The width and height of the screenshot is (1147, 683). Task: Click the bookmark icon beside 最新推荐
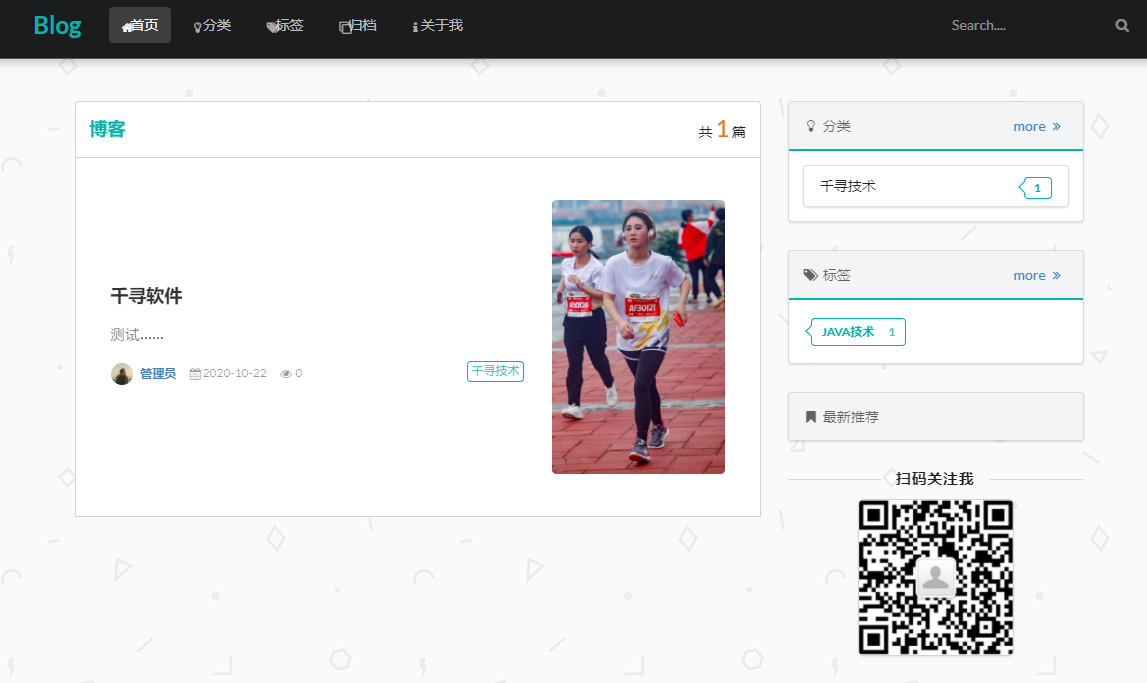tap(811, 417)
